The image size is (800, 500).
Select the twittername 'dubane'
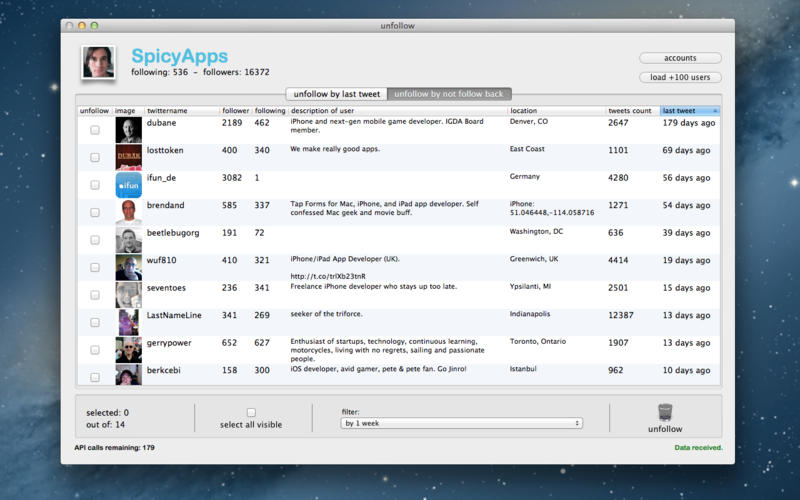coord(161,123)
